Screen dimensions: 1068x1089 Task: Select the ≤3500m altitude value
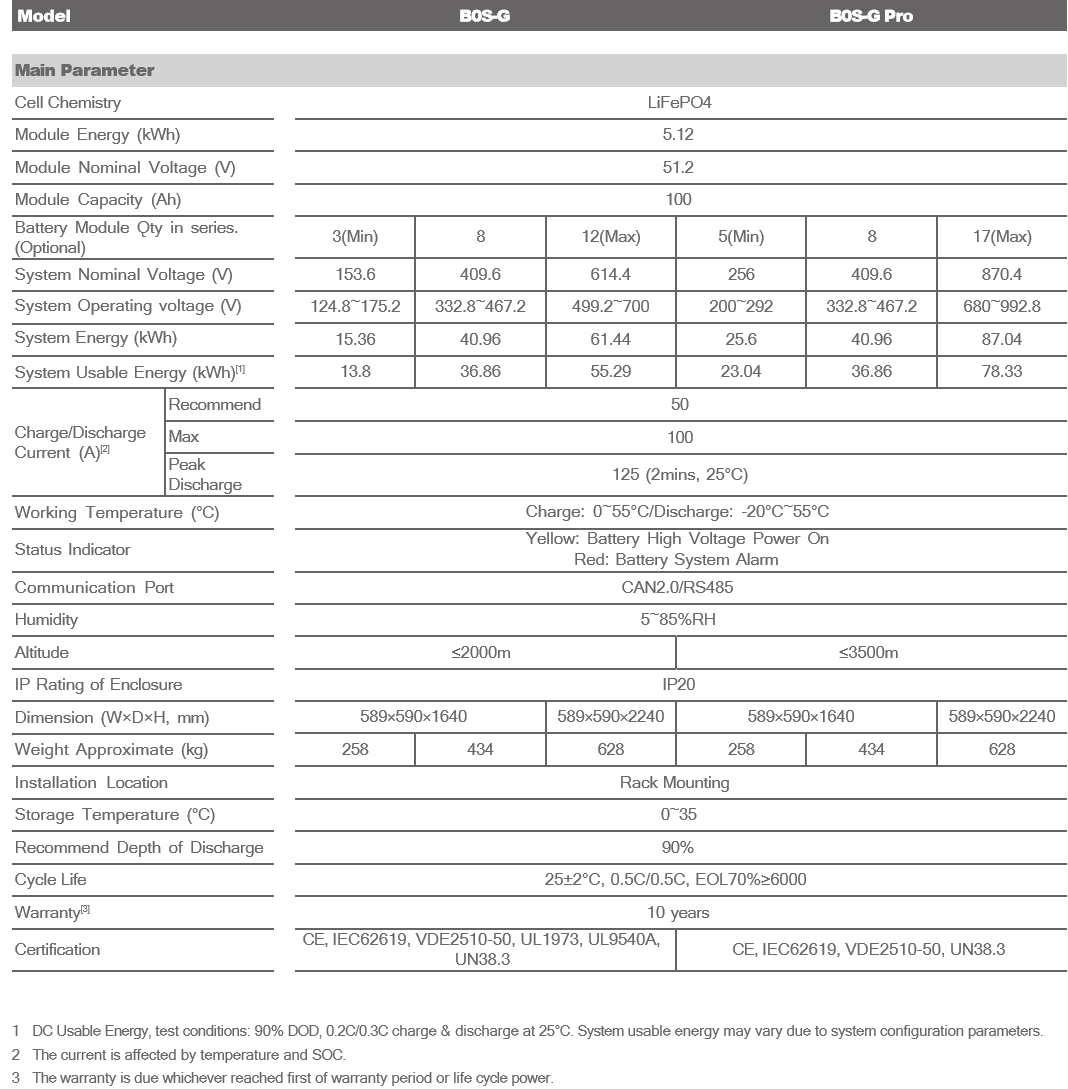coord(868,653)
